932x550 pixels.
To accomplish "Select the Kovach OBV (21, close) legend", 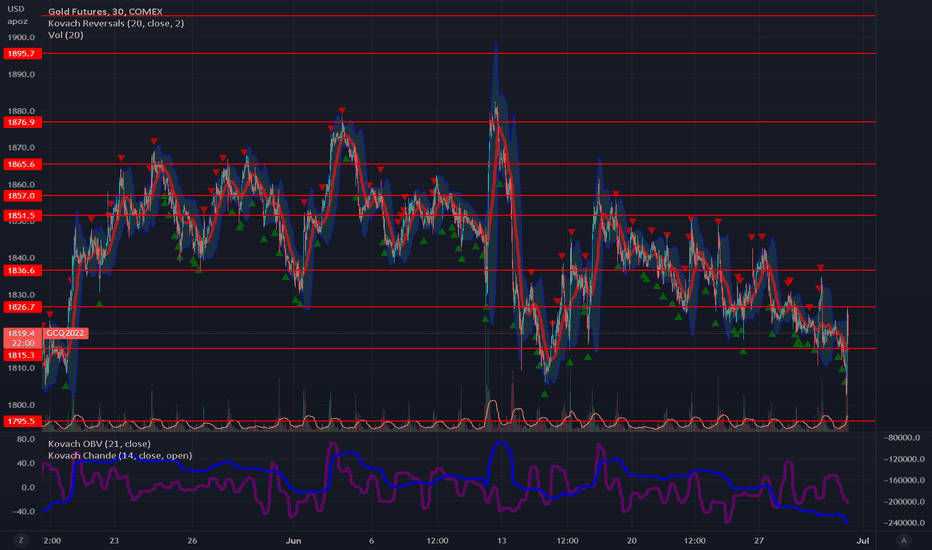I will tap(99, 444).
